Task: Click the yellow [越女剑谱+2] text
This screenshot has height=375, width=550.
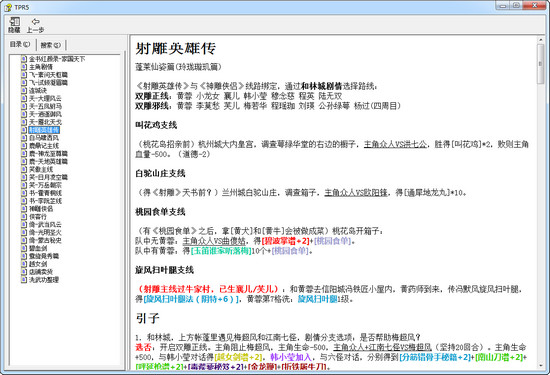Action: 239,357
